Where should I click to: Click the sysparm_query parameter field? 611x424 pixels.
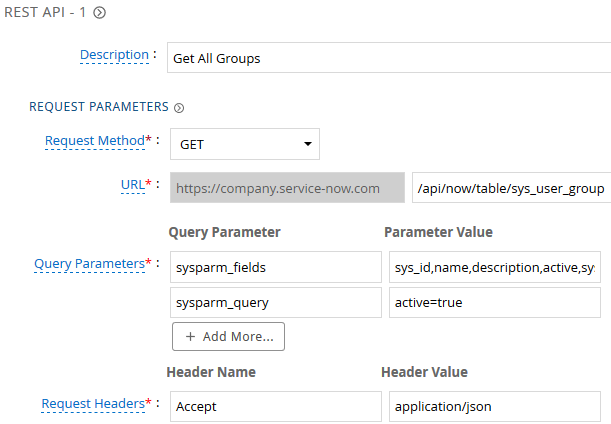pos(275,302)
